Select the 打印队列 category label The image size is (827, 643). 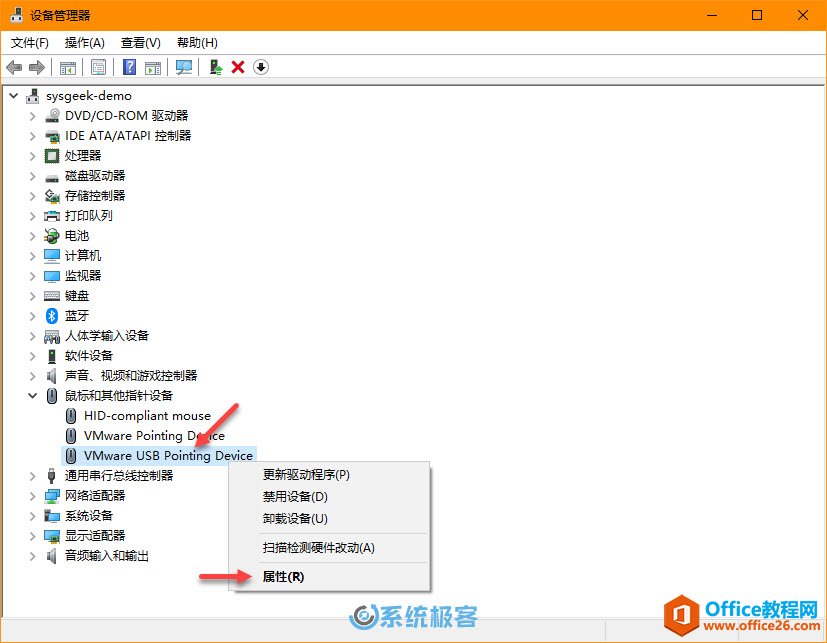pyautogui.click(x=89, y=216)
